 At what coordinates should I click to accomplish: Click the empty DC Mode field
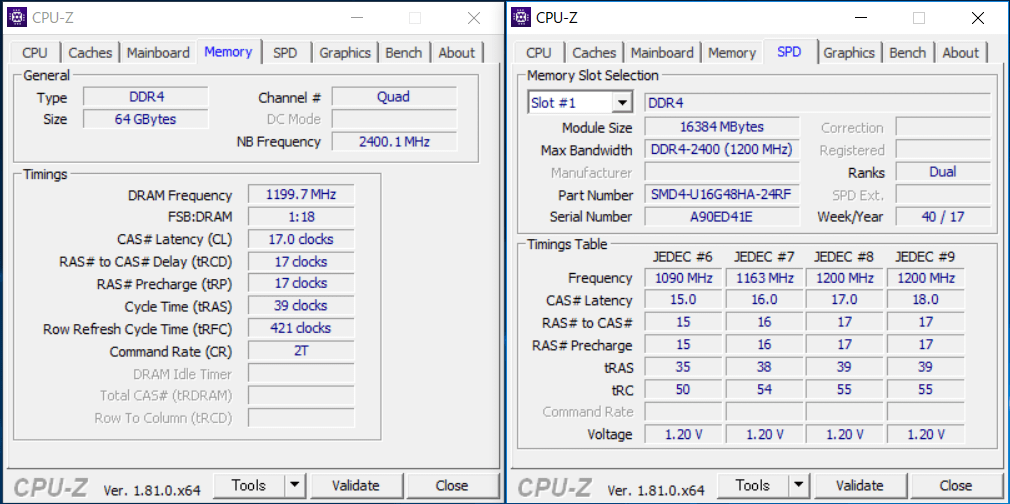coord(394,119)
